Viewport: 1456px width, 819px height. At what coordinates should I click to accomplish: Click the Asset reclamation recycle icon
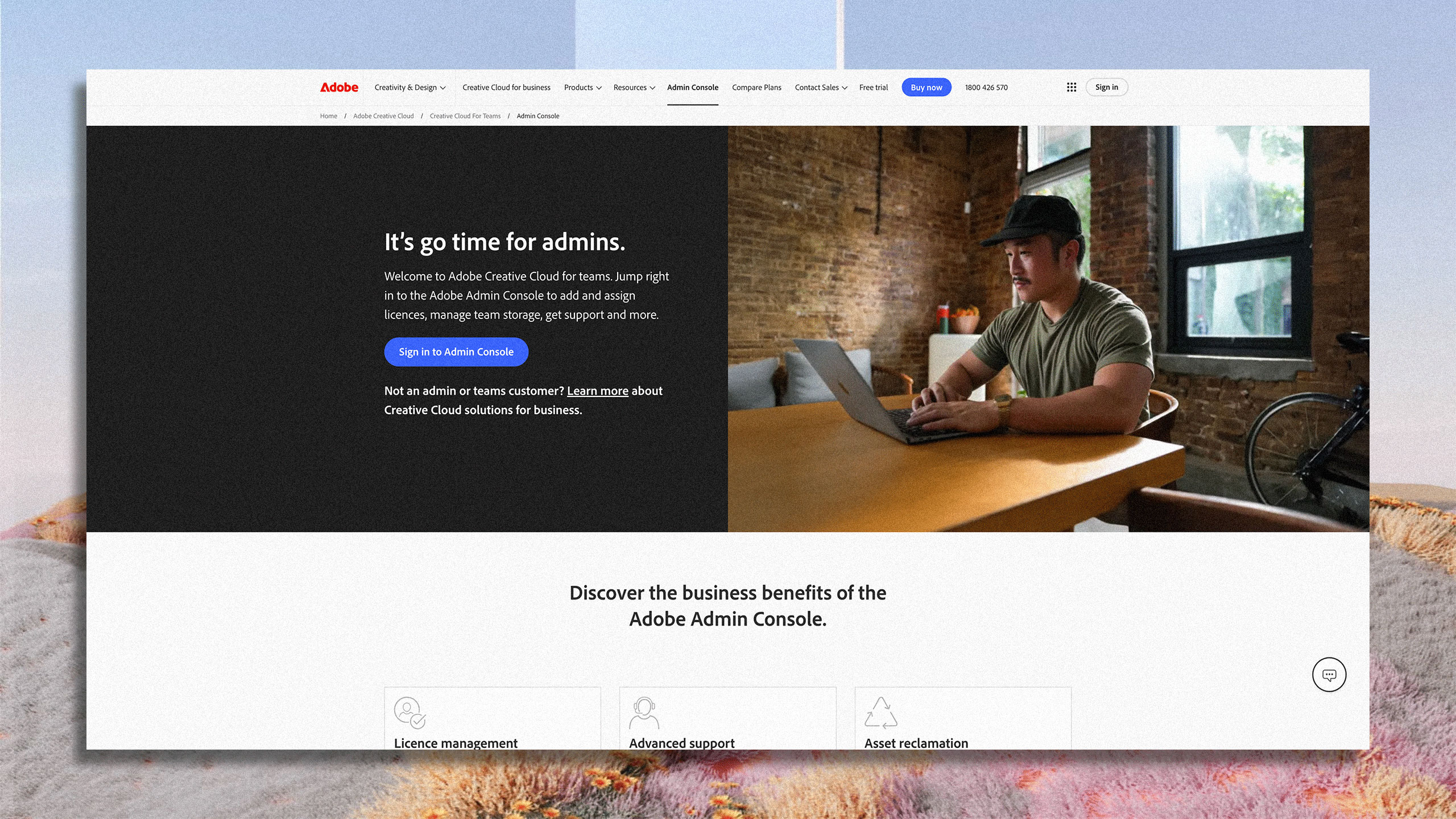tap(880, 713)
